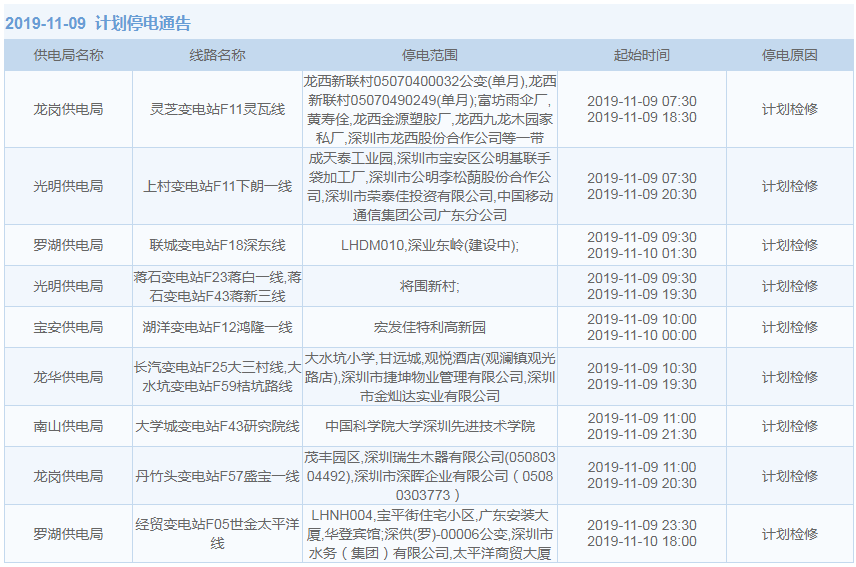
Task: Click the 2019-11-09 计划停电通告 title
Action: click(x=98, y=23)
